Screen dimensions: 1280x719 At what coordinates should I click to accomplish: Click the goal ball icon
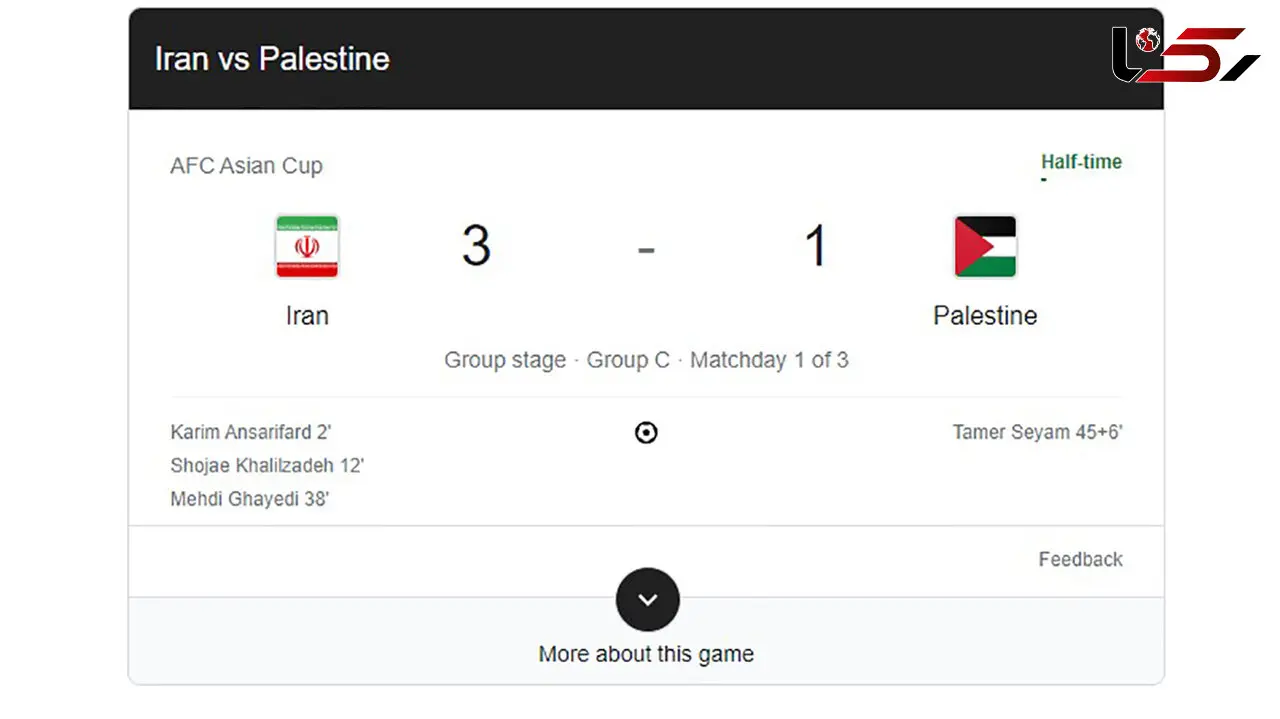[647, 433]
